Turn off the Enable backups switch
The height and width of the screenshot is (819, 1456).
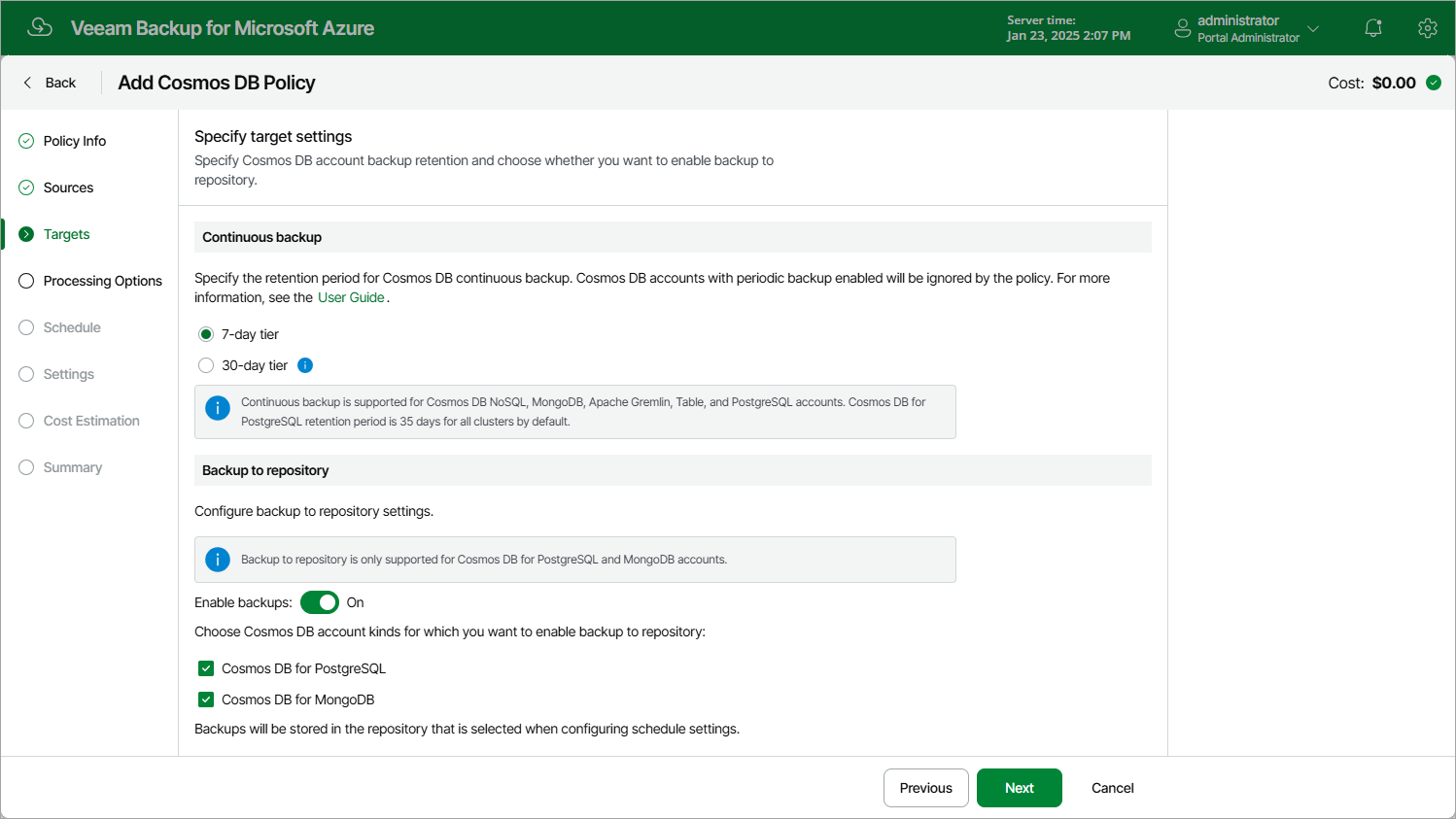[320, 602]
